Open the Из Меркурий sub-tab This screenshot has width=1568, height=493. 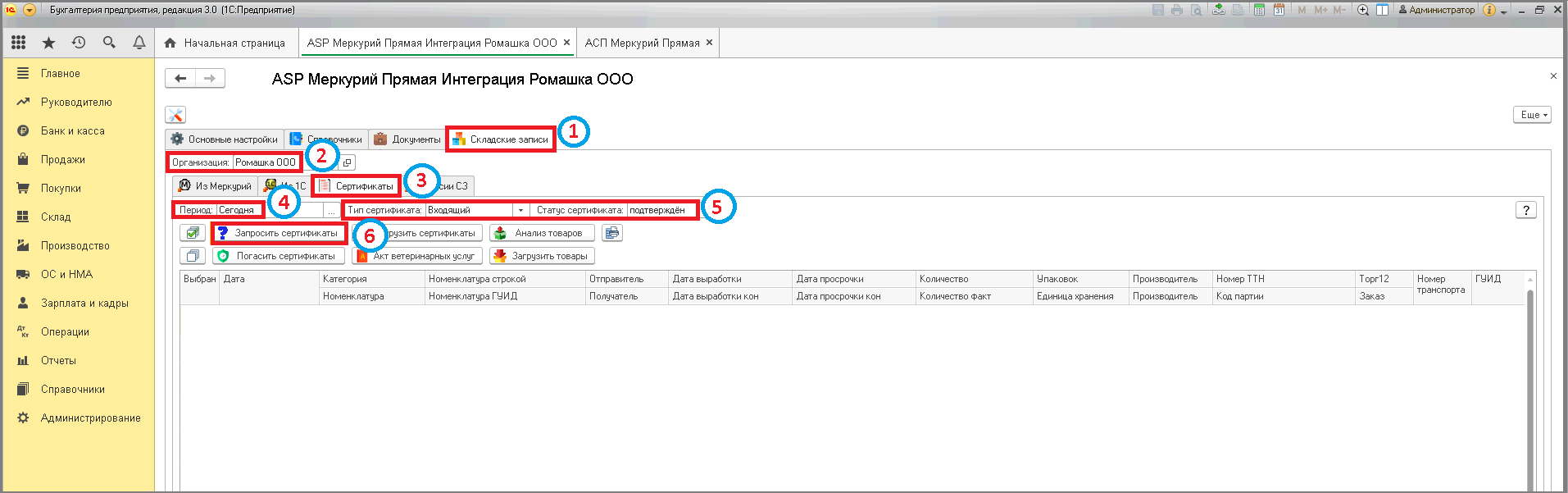pyautogui.click(x=216, y=186)
